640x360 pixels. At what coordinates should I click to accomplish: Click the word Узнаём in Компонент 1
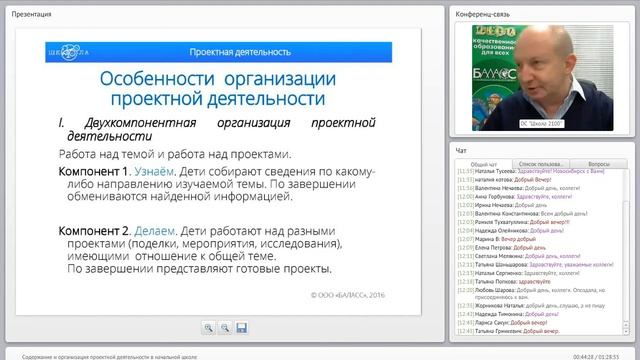tap(154, 171)
